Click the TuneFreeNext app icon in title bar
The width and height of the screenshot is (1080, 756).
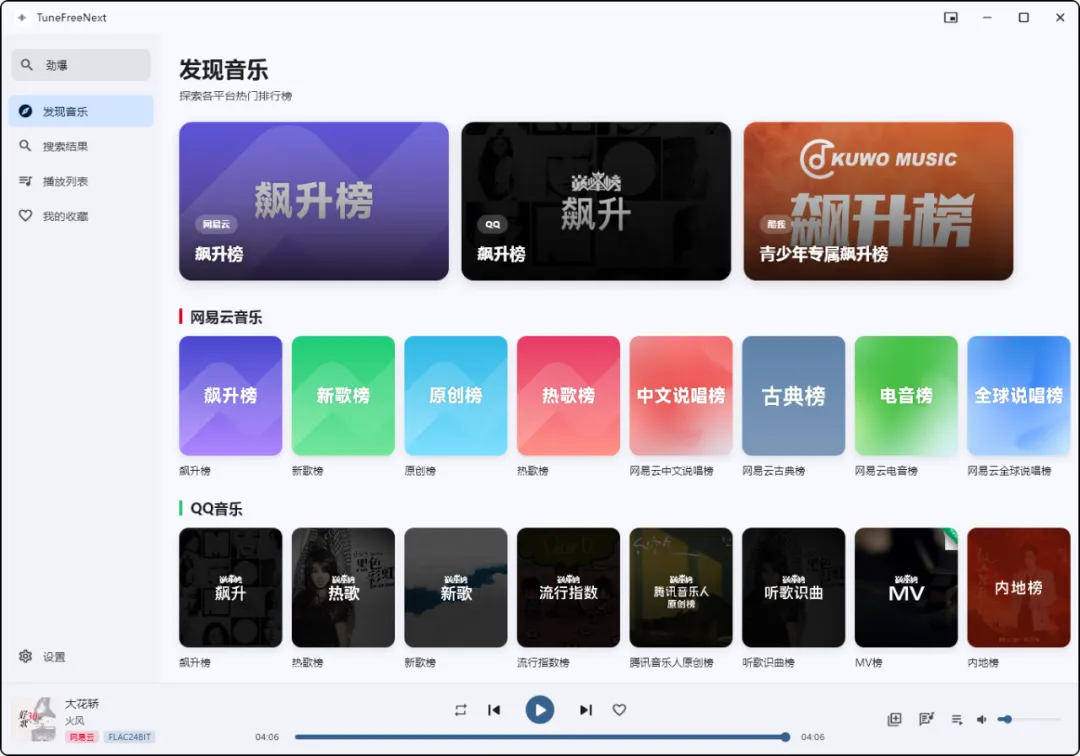[x=22, y=18]
